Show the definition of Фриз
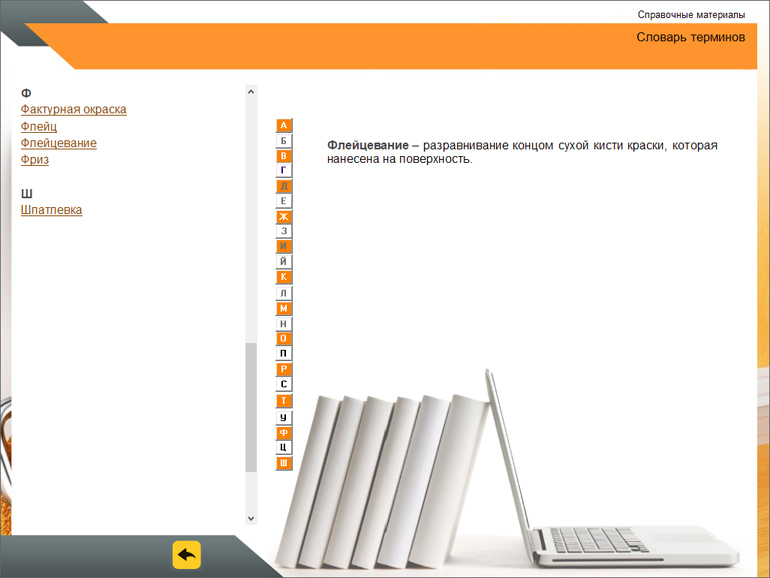The image size is (770, 578). (35, 160)
